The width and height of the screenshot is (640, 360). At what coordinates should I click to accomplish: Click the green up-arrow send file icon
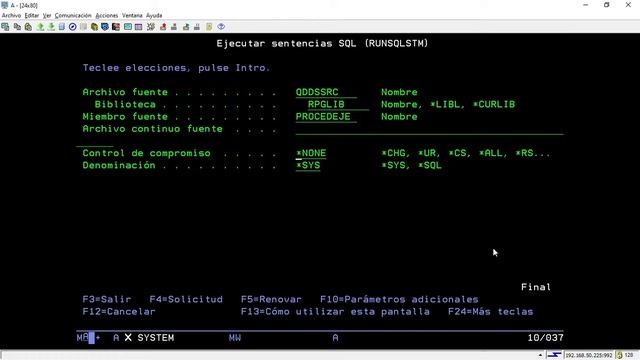click(40, 27)
